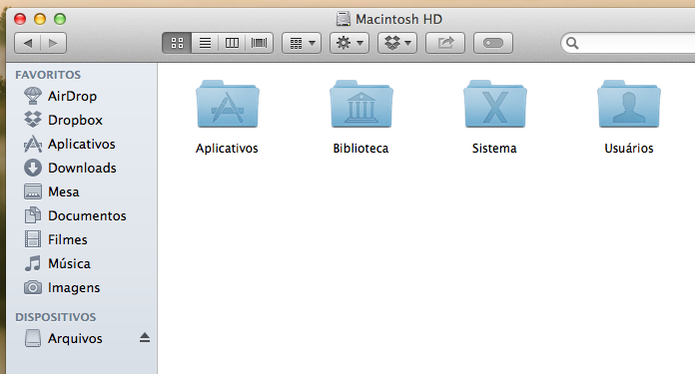Open the gear action menu
Screen dimensions: 695x374
click(349, 43)
